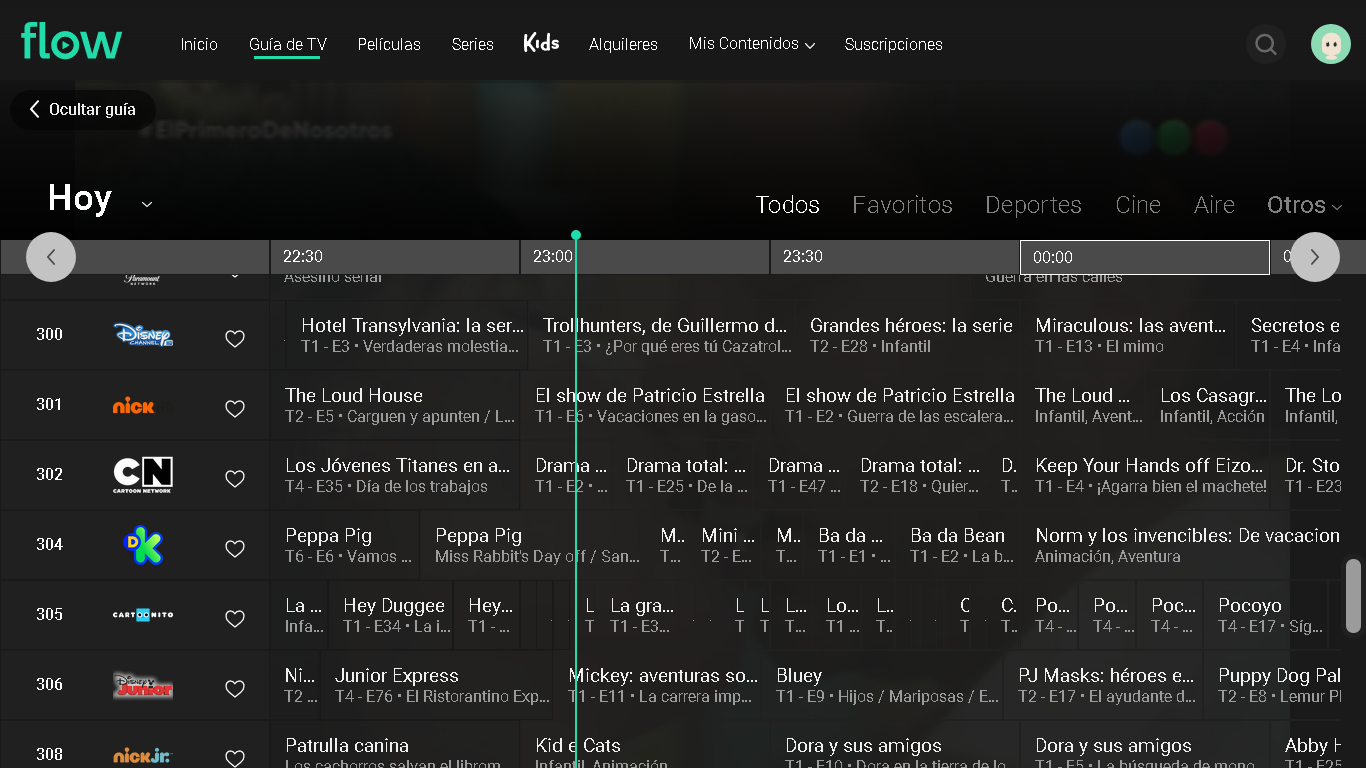This screenshot has width=1366, height=768.
Task: Mark channel 305 Cartoonito as favorite
Action: pyautogui.click(x=235, y=619)
